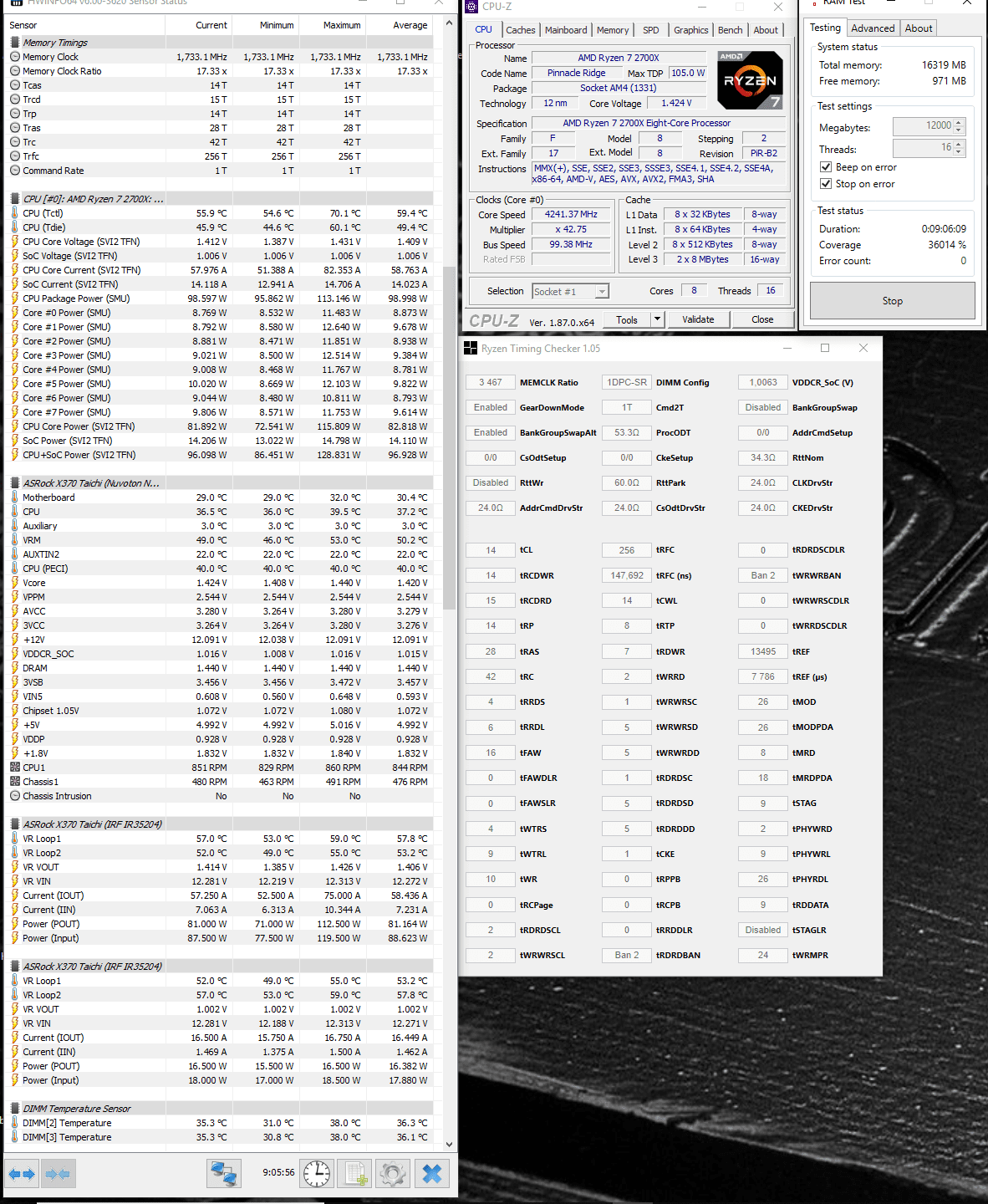This screenshot has width=988, height=1204.
Task: Open the Tools dropdown arrow in CPU-Z
Action: [657, 319]
